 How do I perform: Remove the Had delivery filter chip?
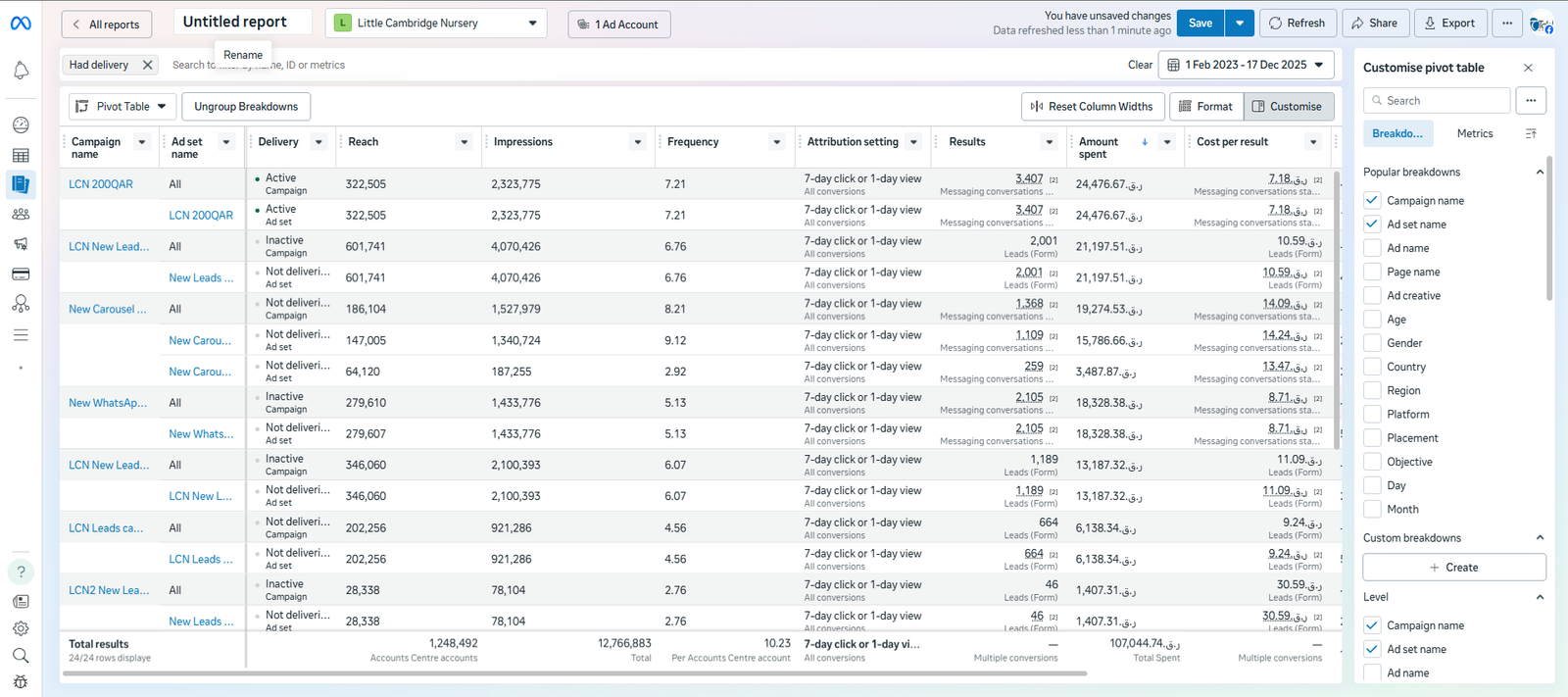click(147, 65)
